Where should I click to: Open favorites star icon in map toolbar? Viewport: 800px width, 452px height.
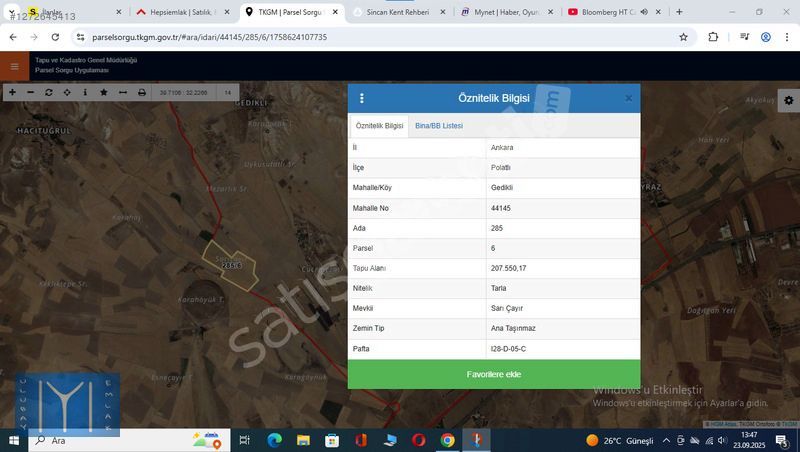[x=103, y=92]
